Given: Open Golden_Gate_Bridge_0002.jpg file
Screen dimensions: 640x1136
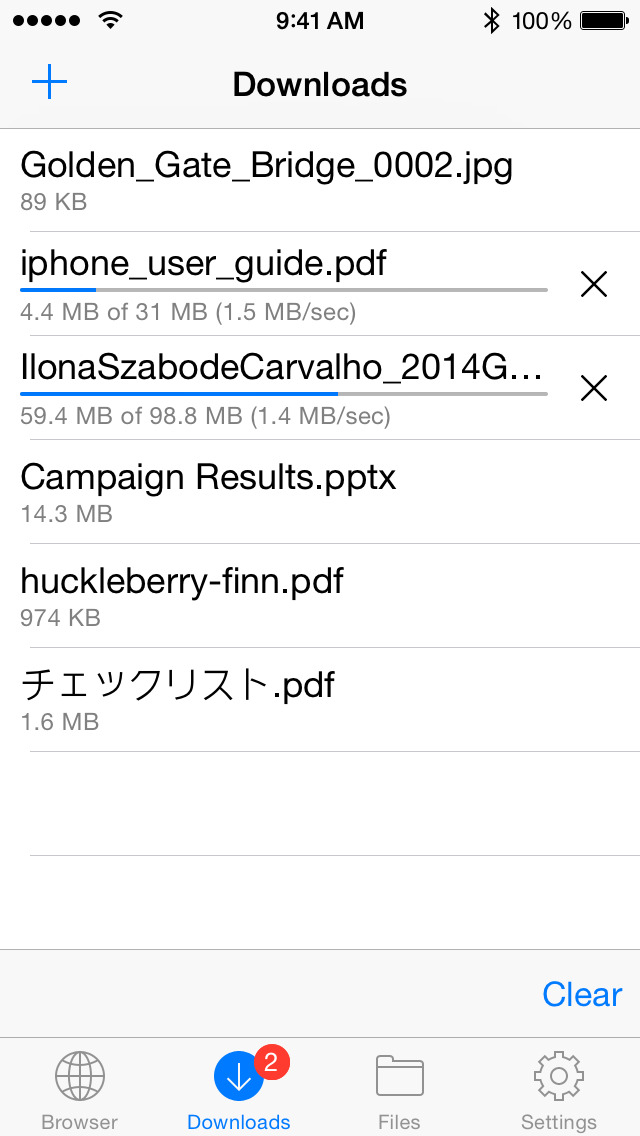Looking at the screenshot, I should tap(320, 180).
